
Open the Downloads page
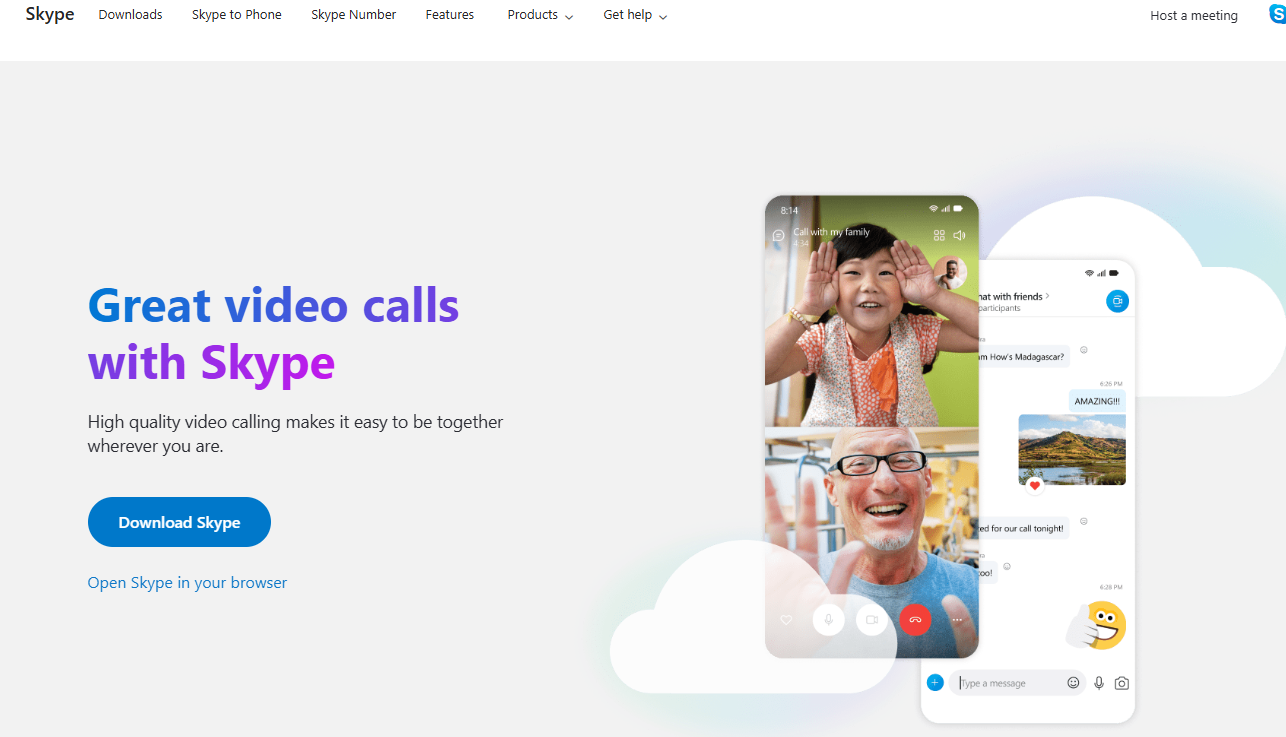coord(130,15)
